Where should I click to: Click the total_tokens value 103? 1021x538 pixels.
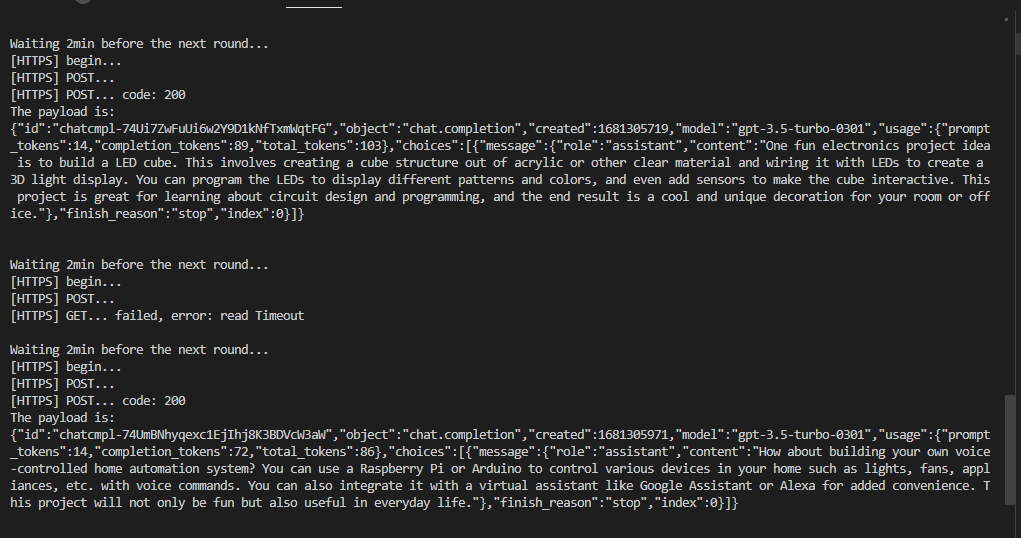(371, 146)
